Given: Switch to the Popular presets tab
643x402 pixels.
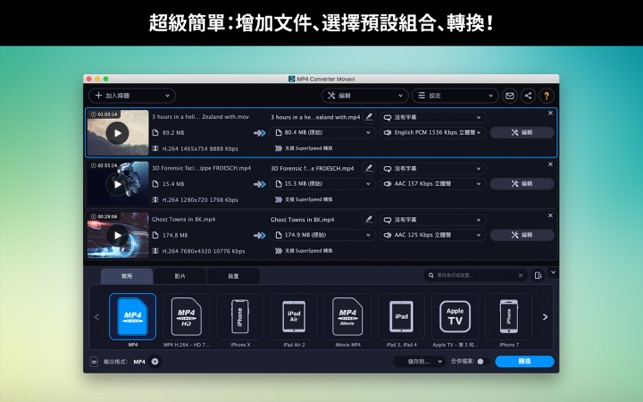Looking at the screenshot, I should point(127,276).
